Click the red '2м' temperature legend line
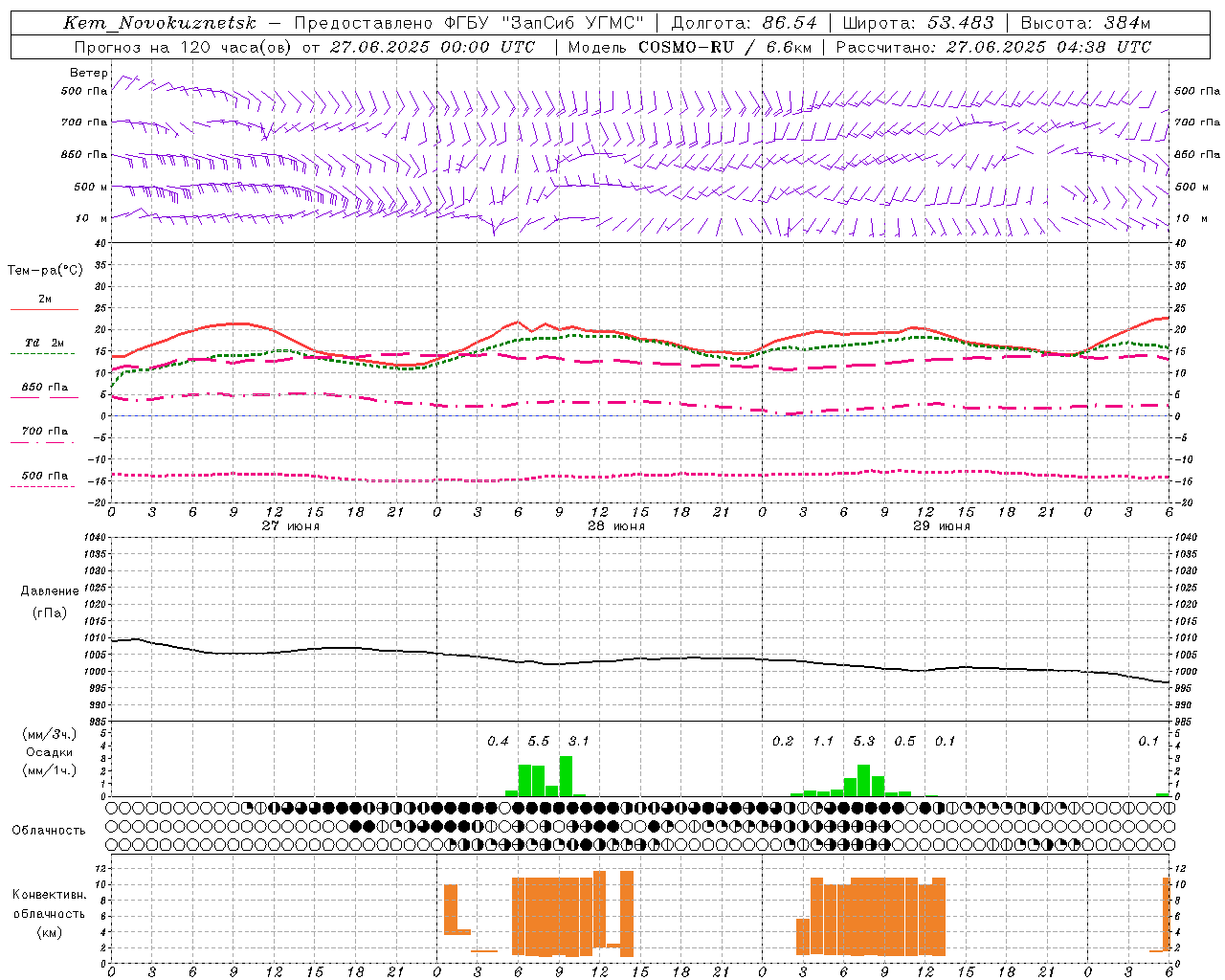 44,309
